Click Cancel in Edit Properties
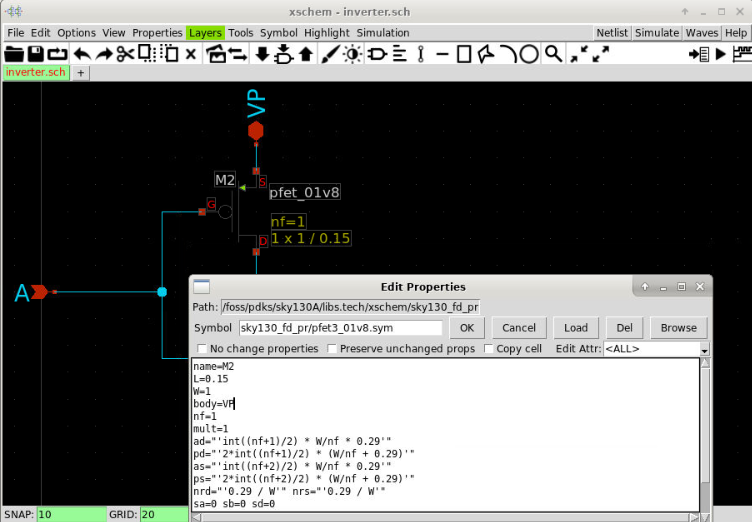 [518, 328]
